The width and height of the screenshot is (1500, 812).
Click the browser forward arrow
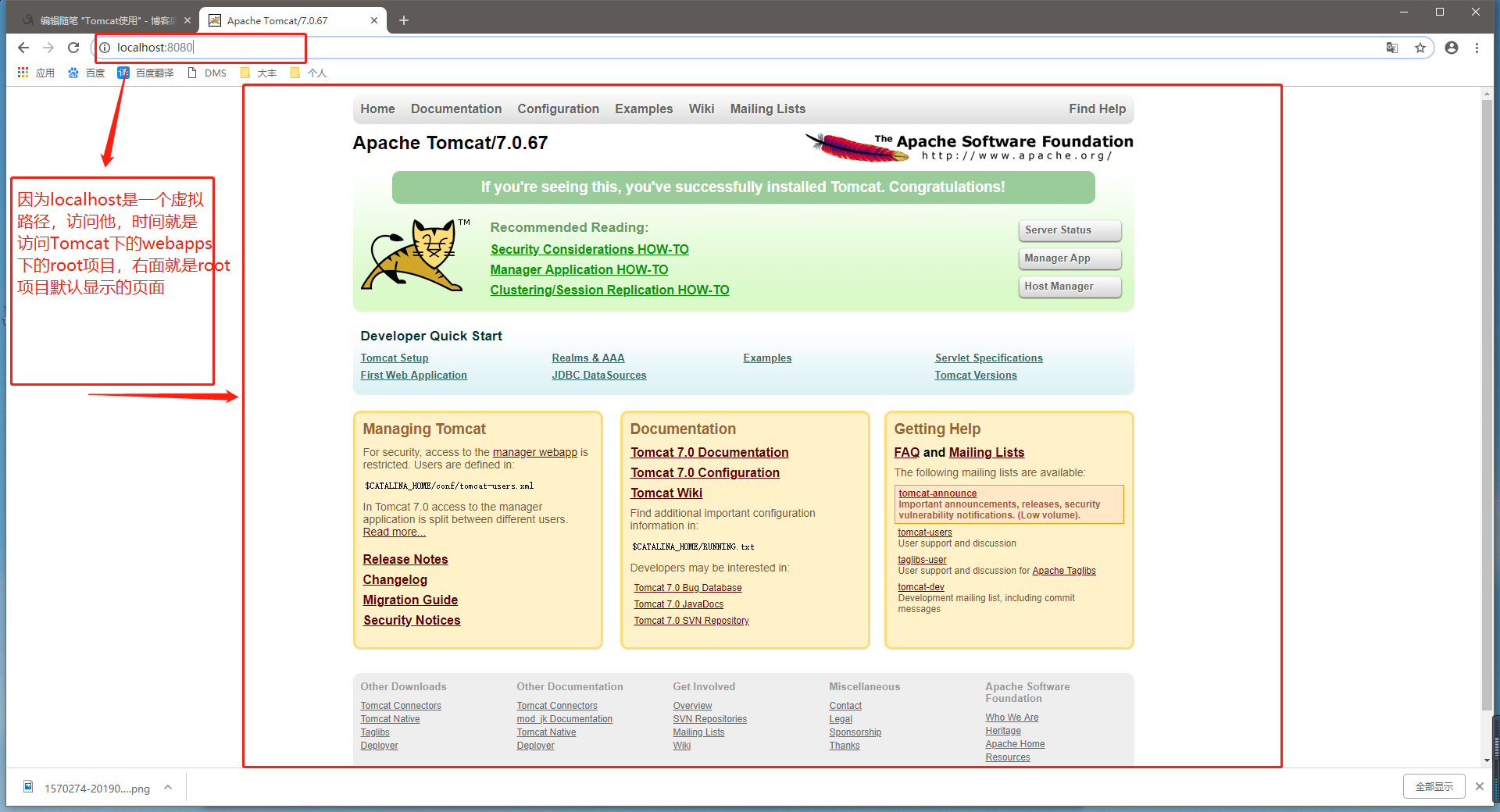point(48,48)
